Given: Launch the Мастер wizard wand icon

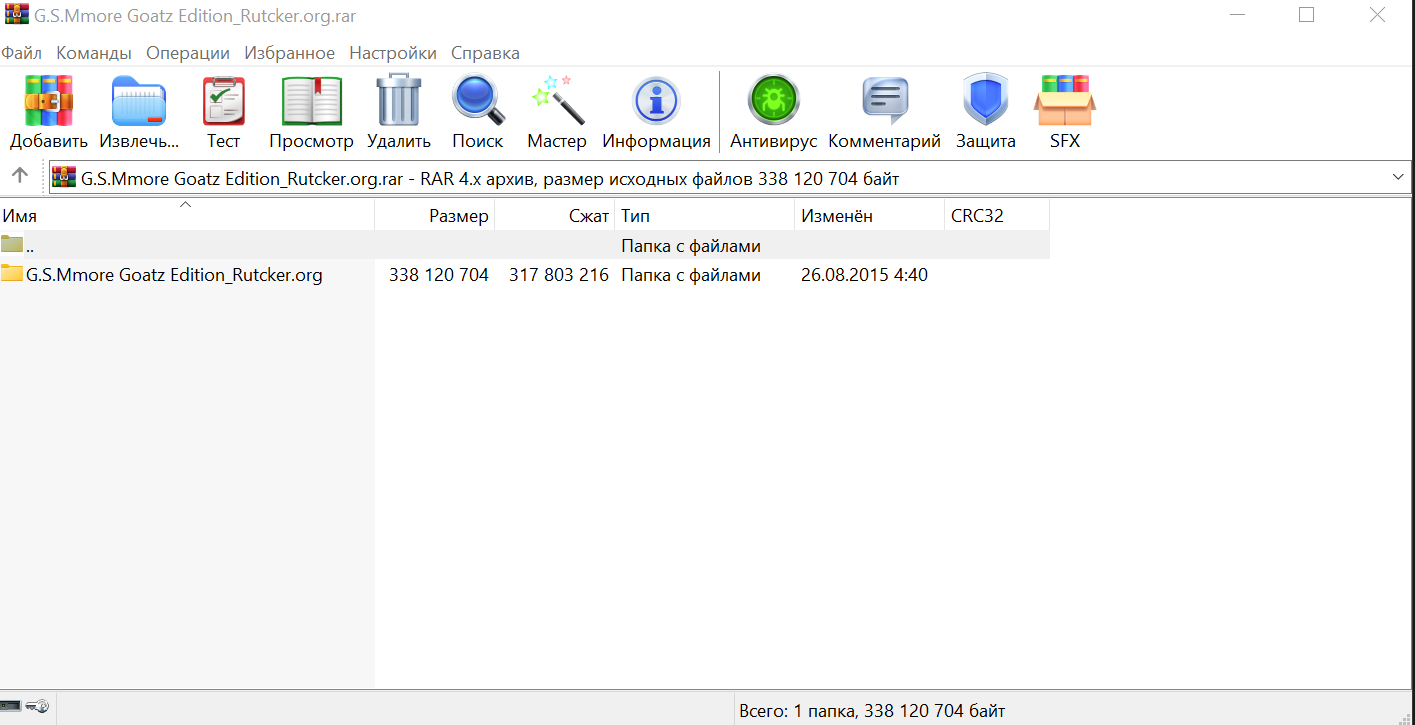Looking at the screenshot, I should tap(556, 102).
